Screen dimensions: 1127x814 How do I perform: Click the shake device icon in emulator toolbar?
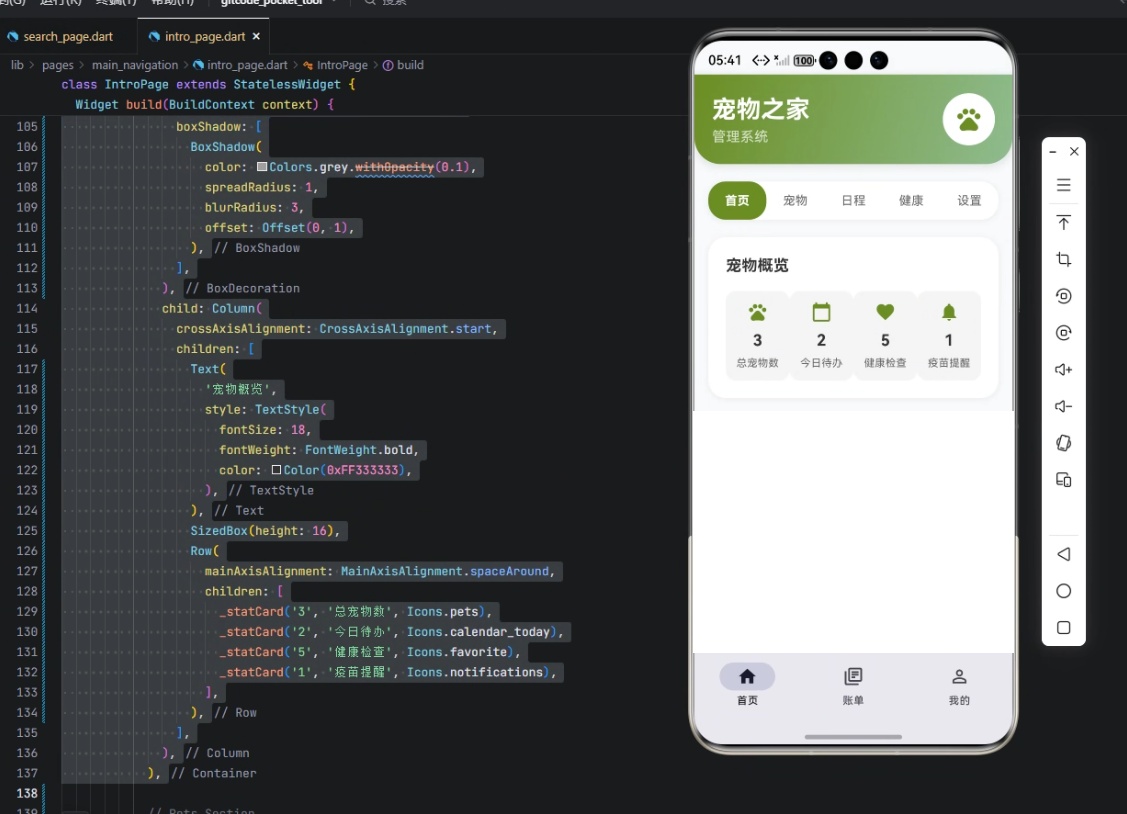pos(1064,443)
